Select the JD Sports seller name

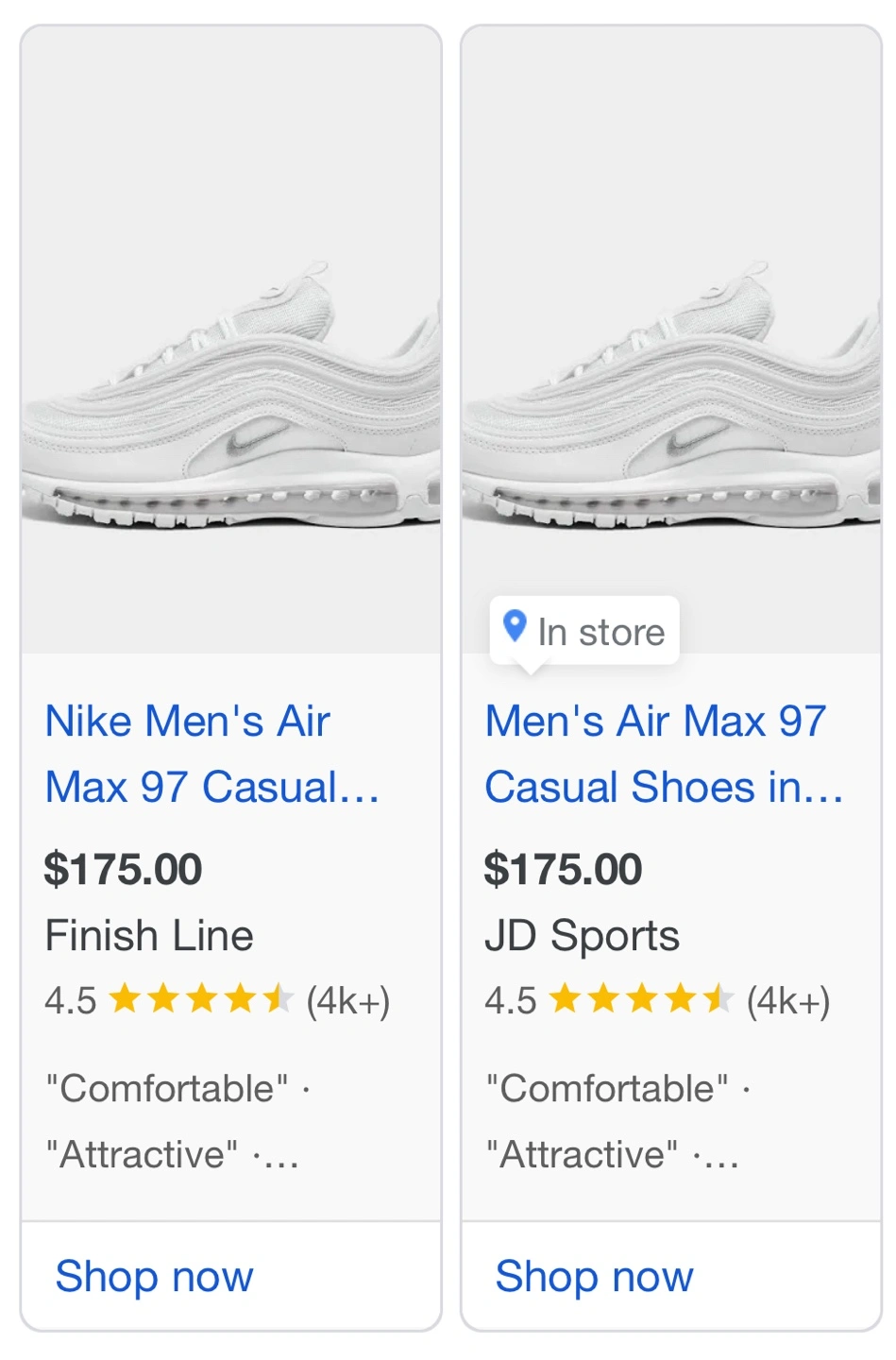click(582, 936)
